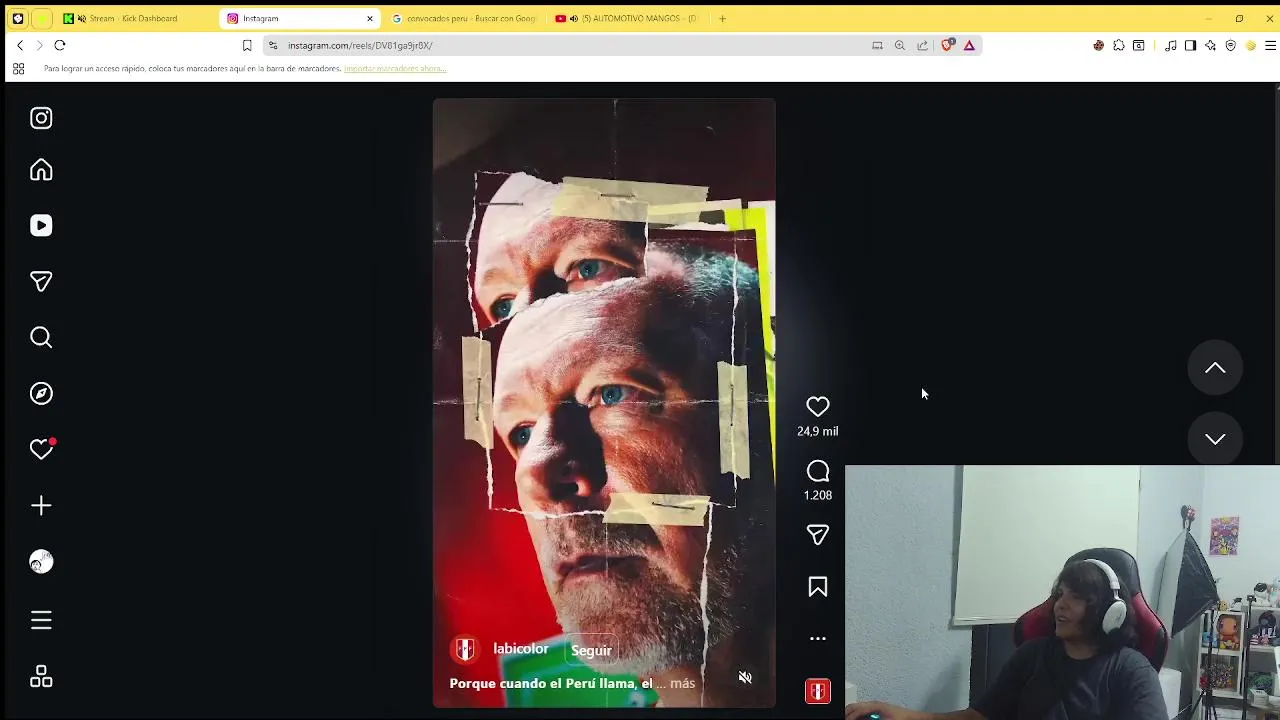Play or pause the reel video
This screenshot has height=720, width=1280.
(604, 403)
